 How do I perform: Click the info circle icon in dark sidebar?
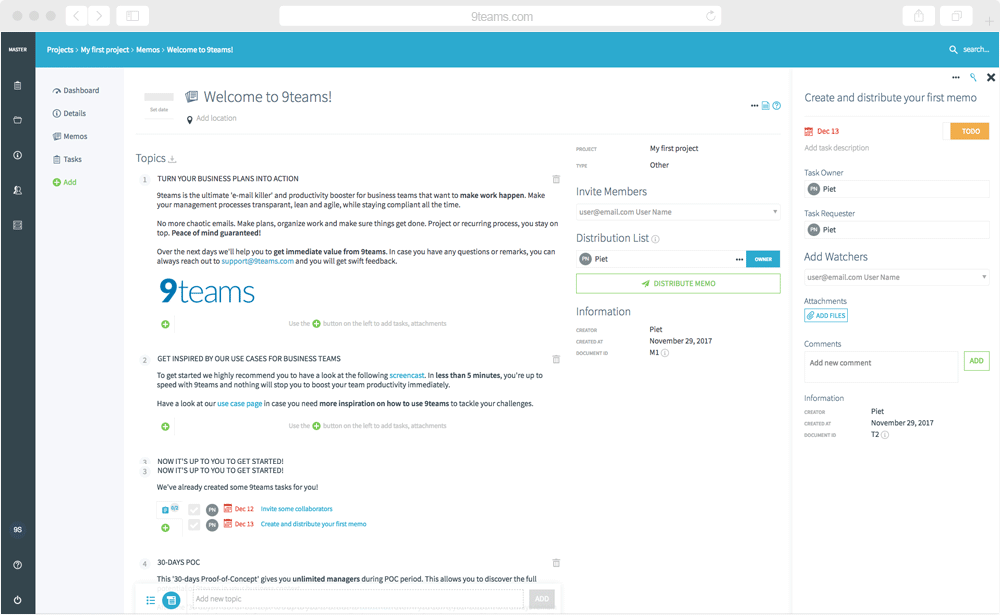pos(18,155)
